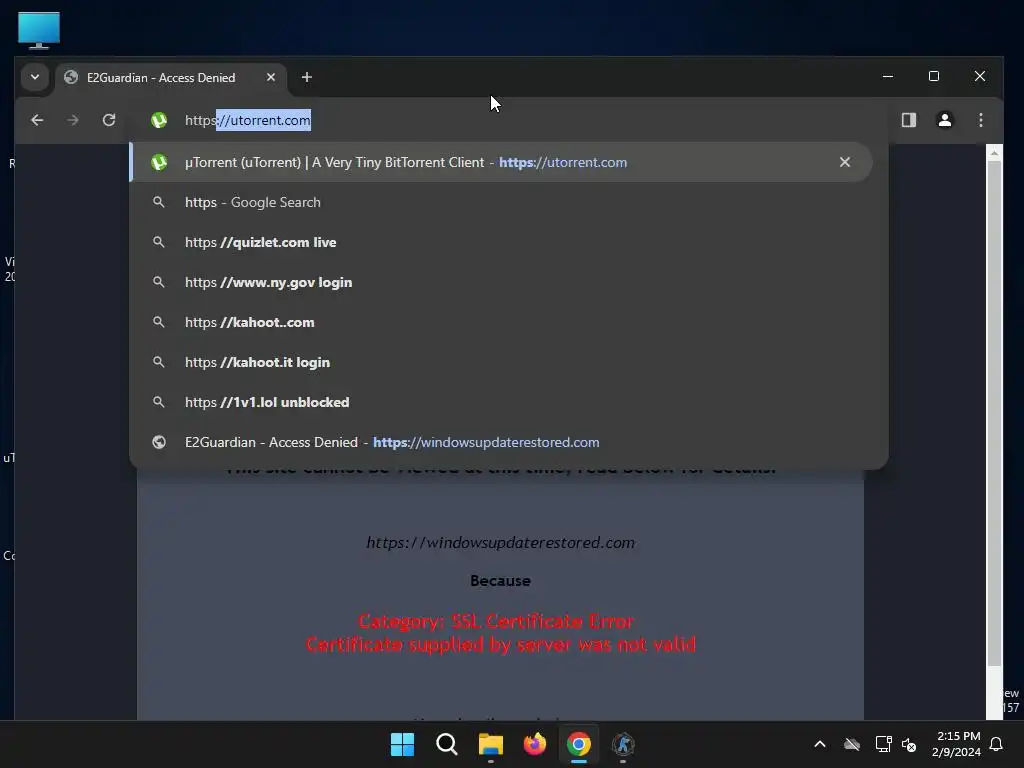Pick 'https //www.ny.gov login' suggestion

[501, 282]
